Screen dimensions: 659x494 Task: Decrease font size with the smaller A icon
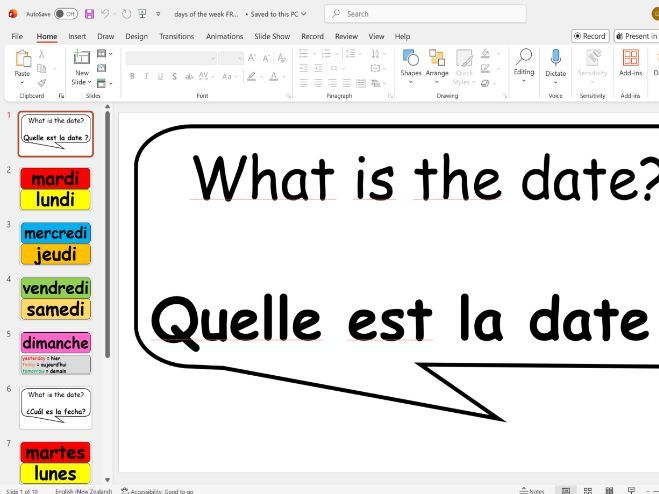[x=266, y=58]
